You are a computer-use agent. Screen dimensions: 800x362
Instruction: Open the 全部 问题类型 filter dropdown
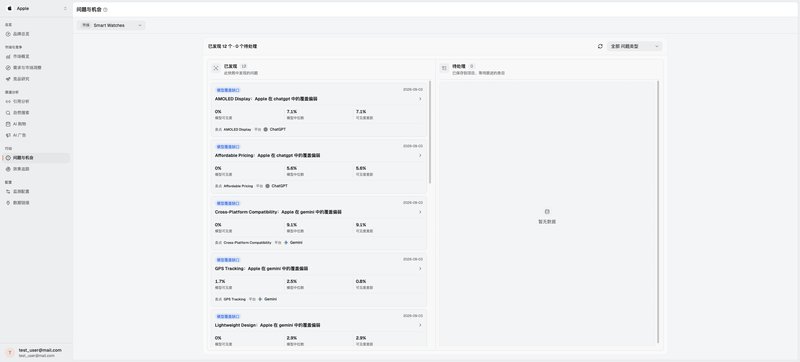click(635, 46)
